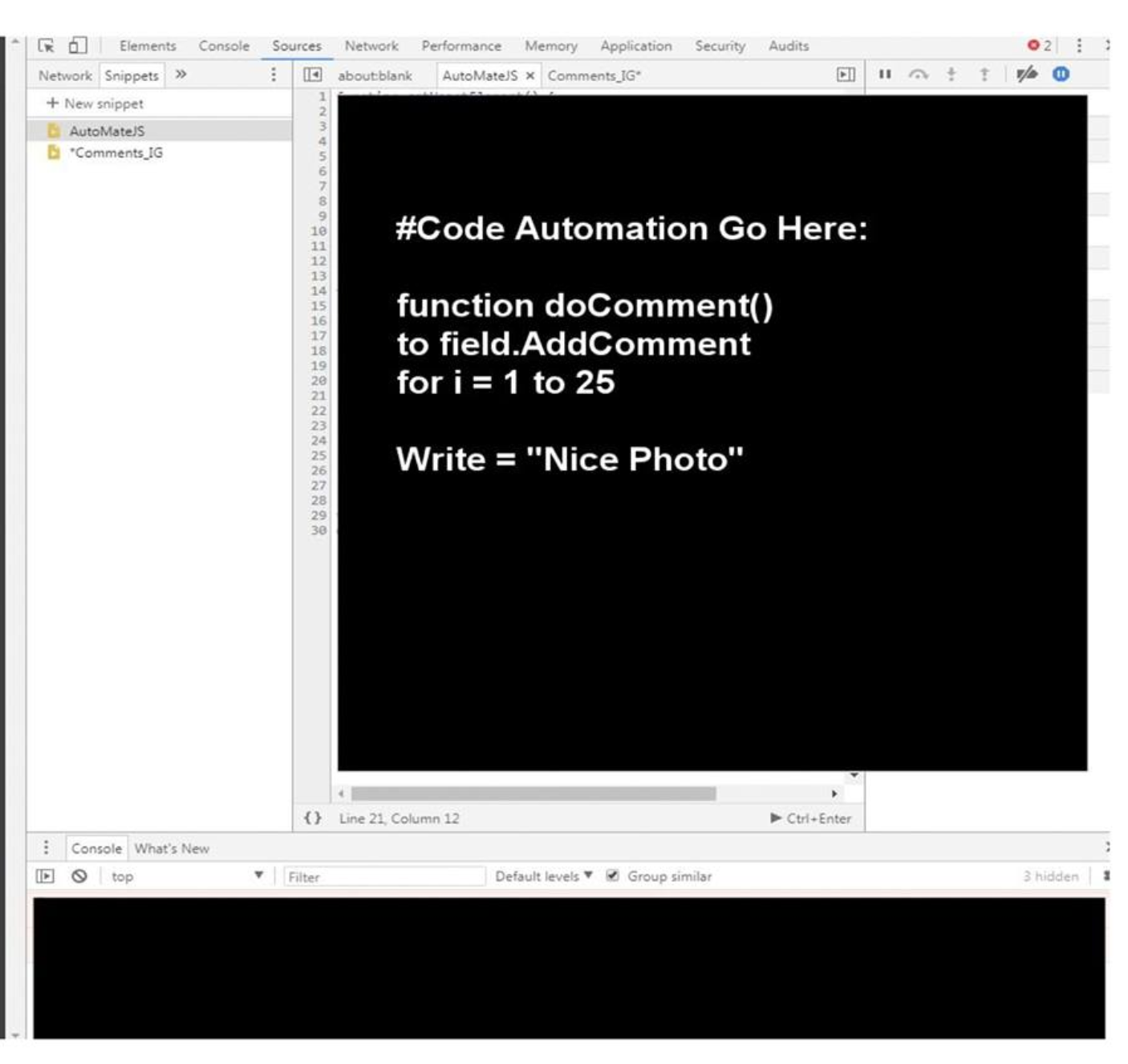Uncheck the Group similar checkbox
The image size is (1128, 1064).
point(612,875)
